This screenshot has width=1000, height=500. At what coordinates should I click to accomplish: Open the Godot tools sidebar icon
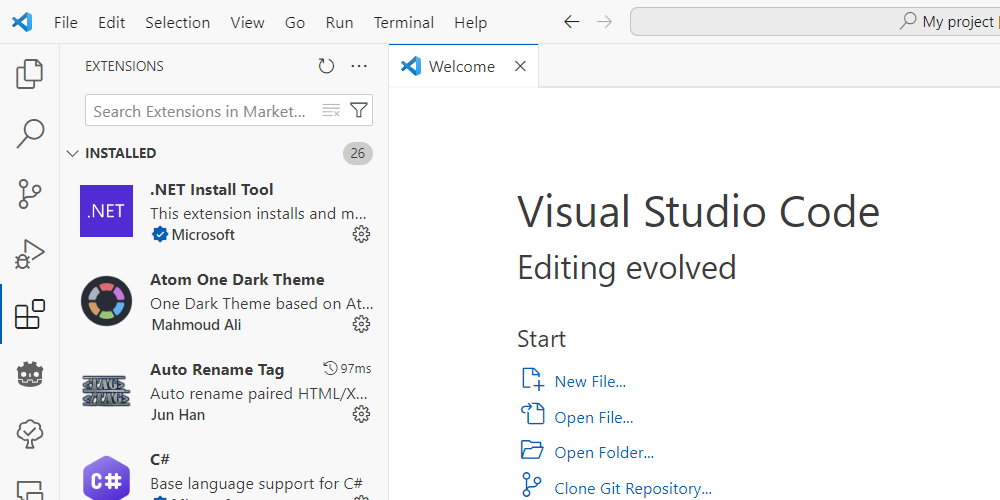[30, 374]
